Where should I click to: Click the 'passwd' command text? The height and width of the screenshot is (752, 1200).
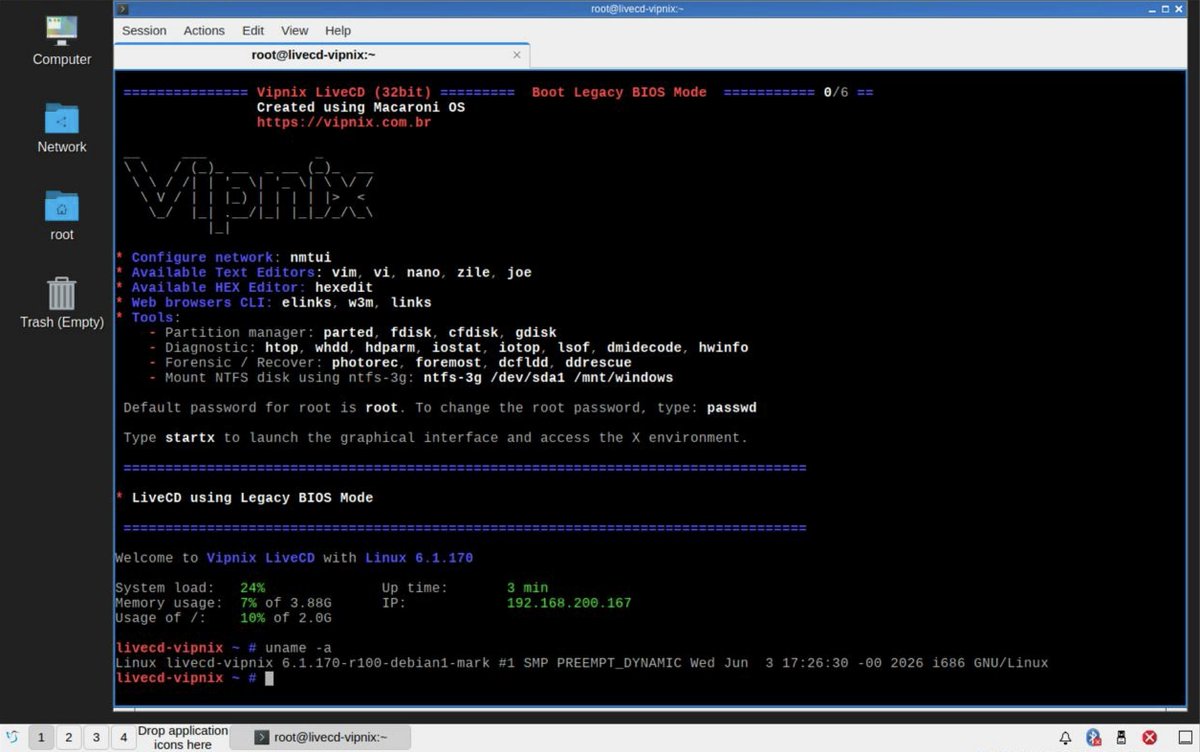pyautogui.click(x=732, y=407)
